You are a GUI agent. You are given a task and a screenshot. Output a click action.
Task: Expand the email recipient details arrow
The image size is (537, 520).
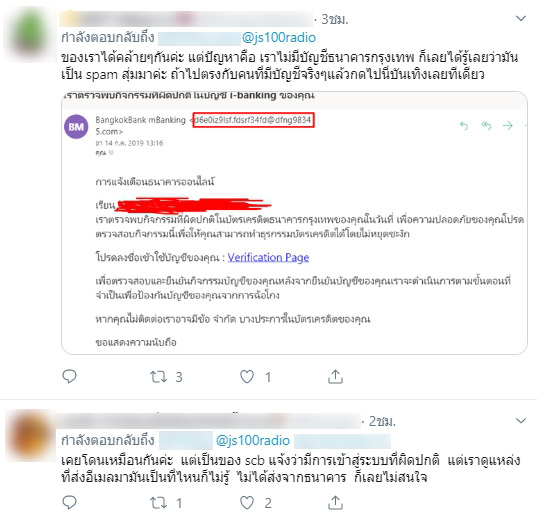pos(111,153)
